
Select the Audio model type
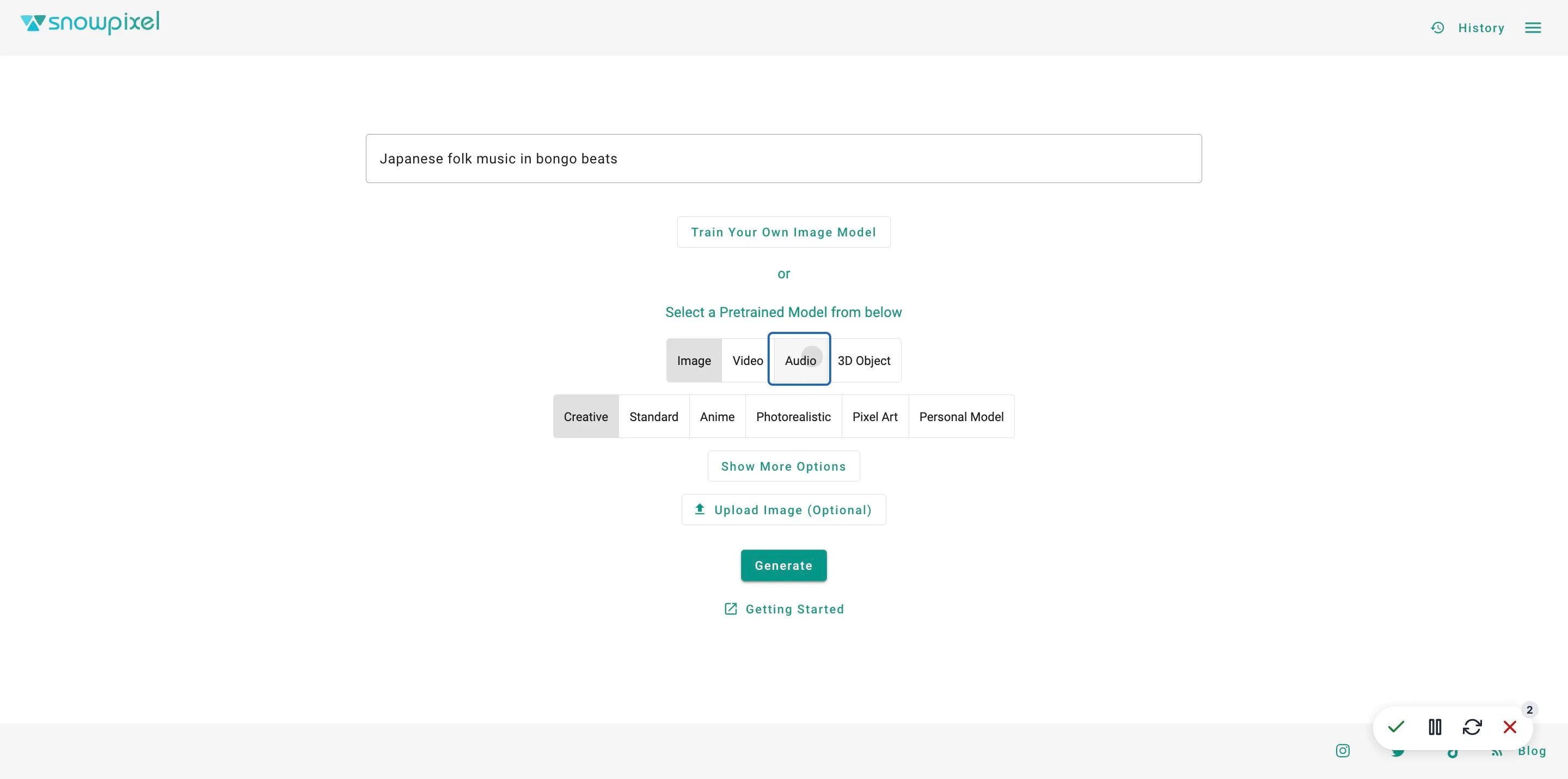[800, 361]
